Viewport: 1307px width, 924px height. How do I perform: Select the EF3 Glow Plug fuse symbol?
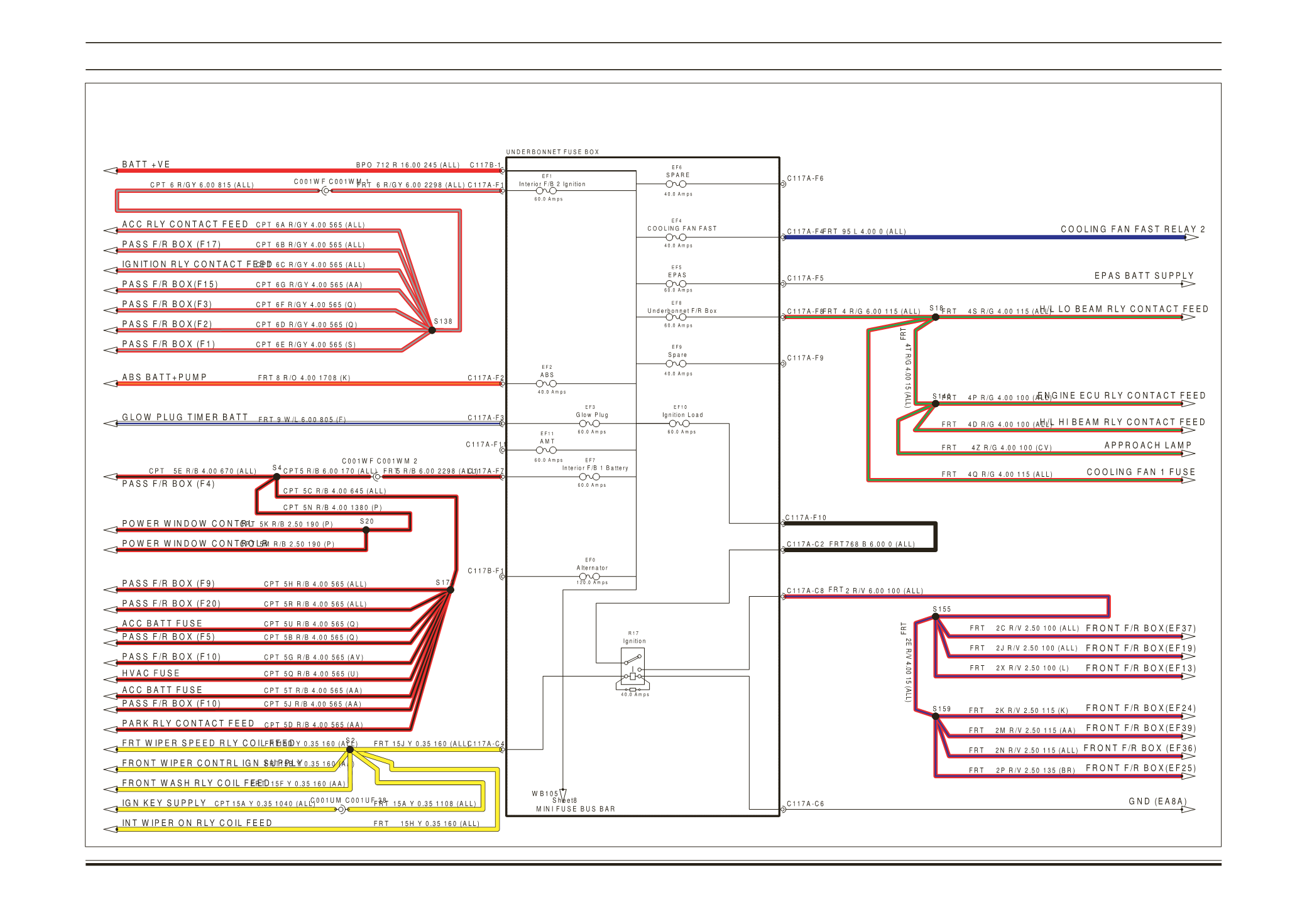pyautogui.click(x=589, y=423)
